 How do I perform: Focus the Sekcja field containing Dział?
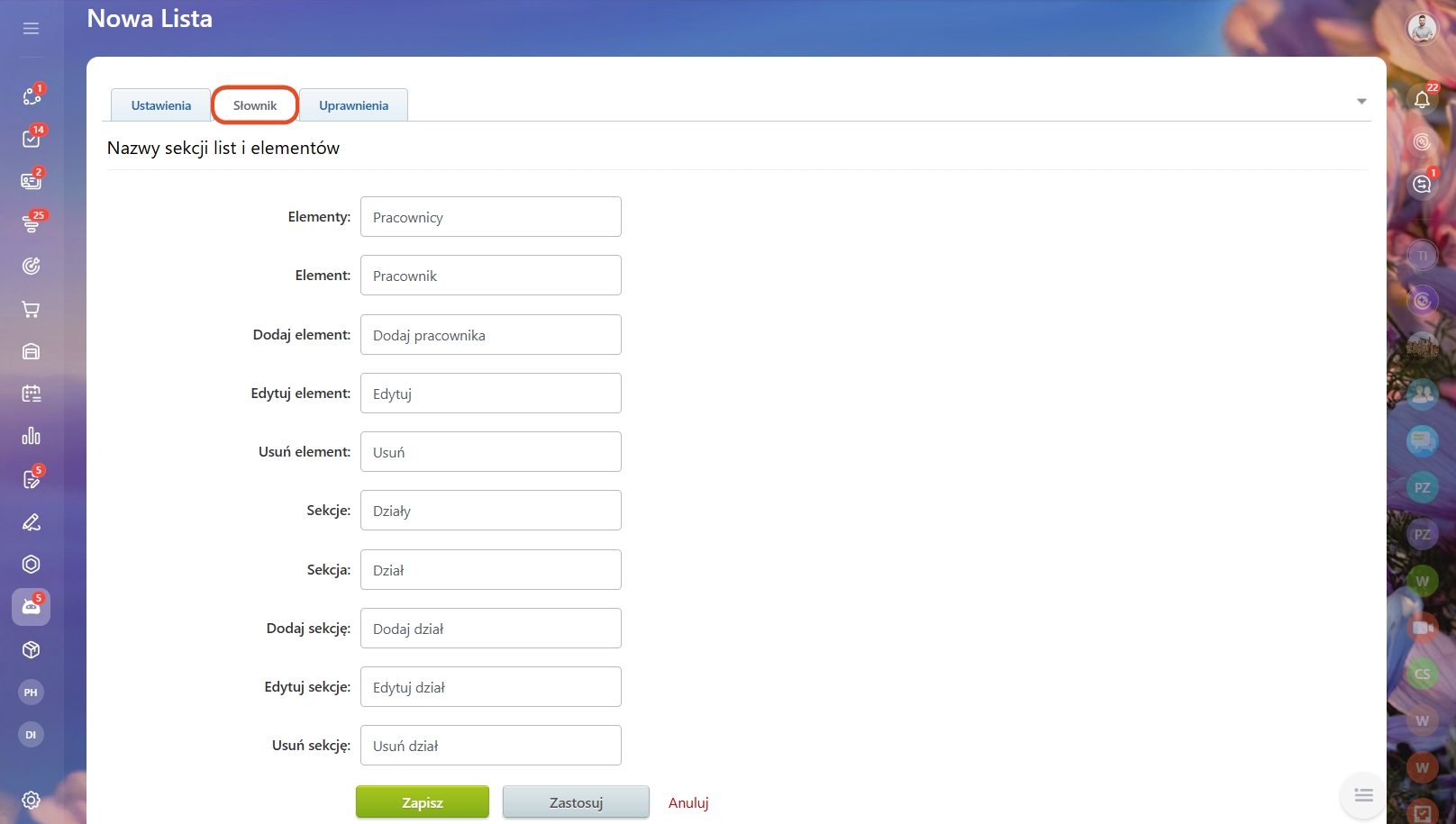[491, 570]
